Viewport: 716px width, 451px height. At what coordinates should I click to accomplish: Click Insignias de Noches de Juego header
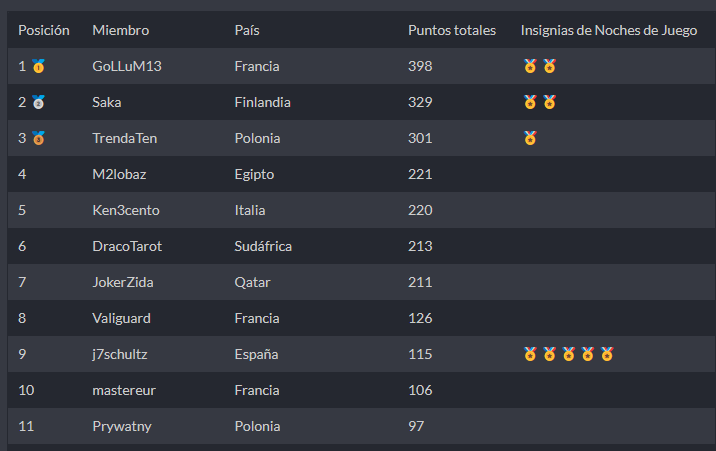[608, 30]
